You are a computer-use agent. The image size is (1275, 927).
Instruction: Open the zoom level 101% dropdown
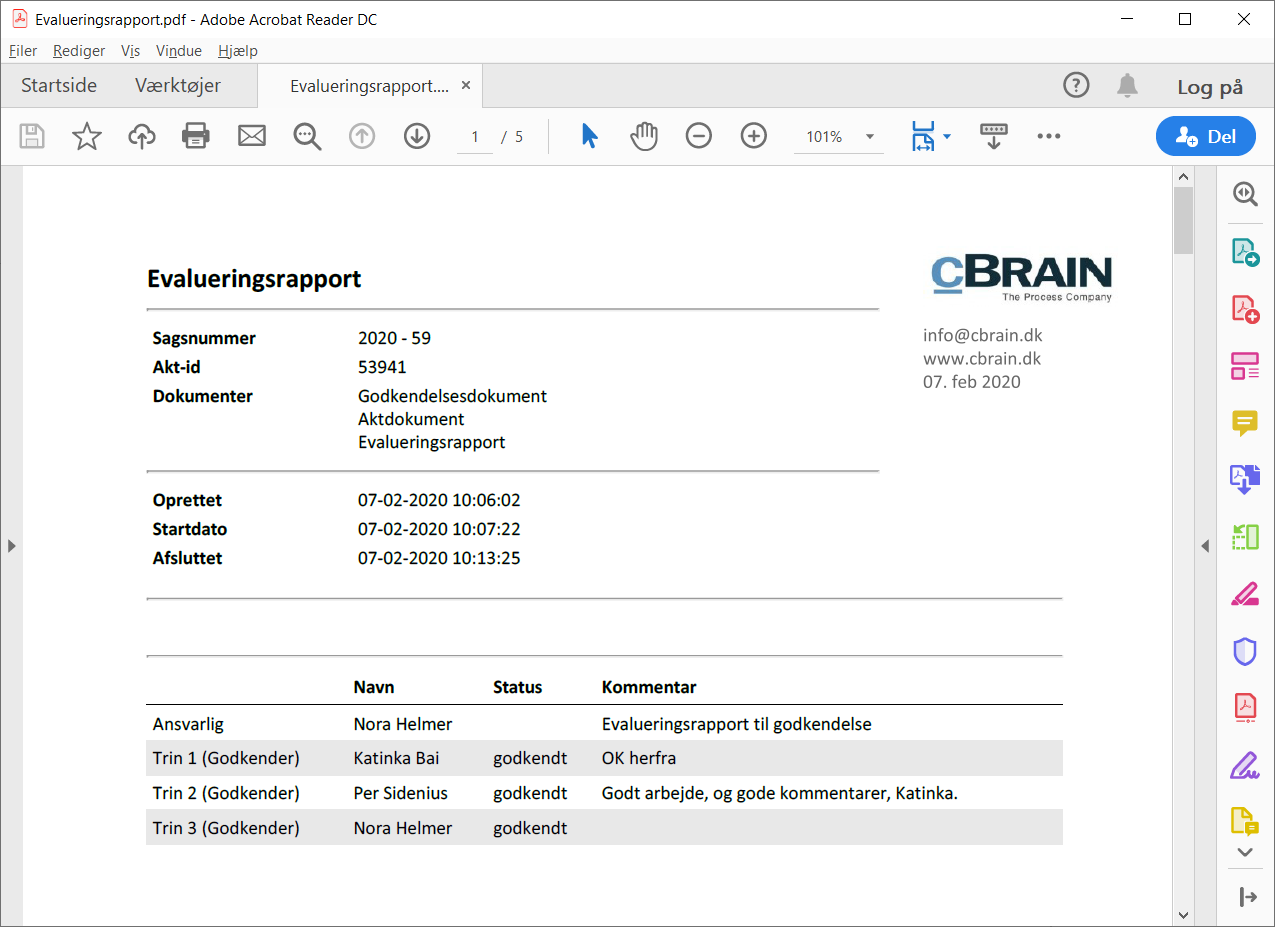[x=869, y=137]
